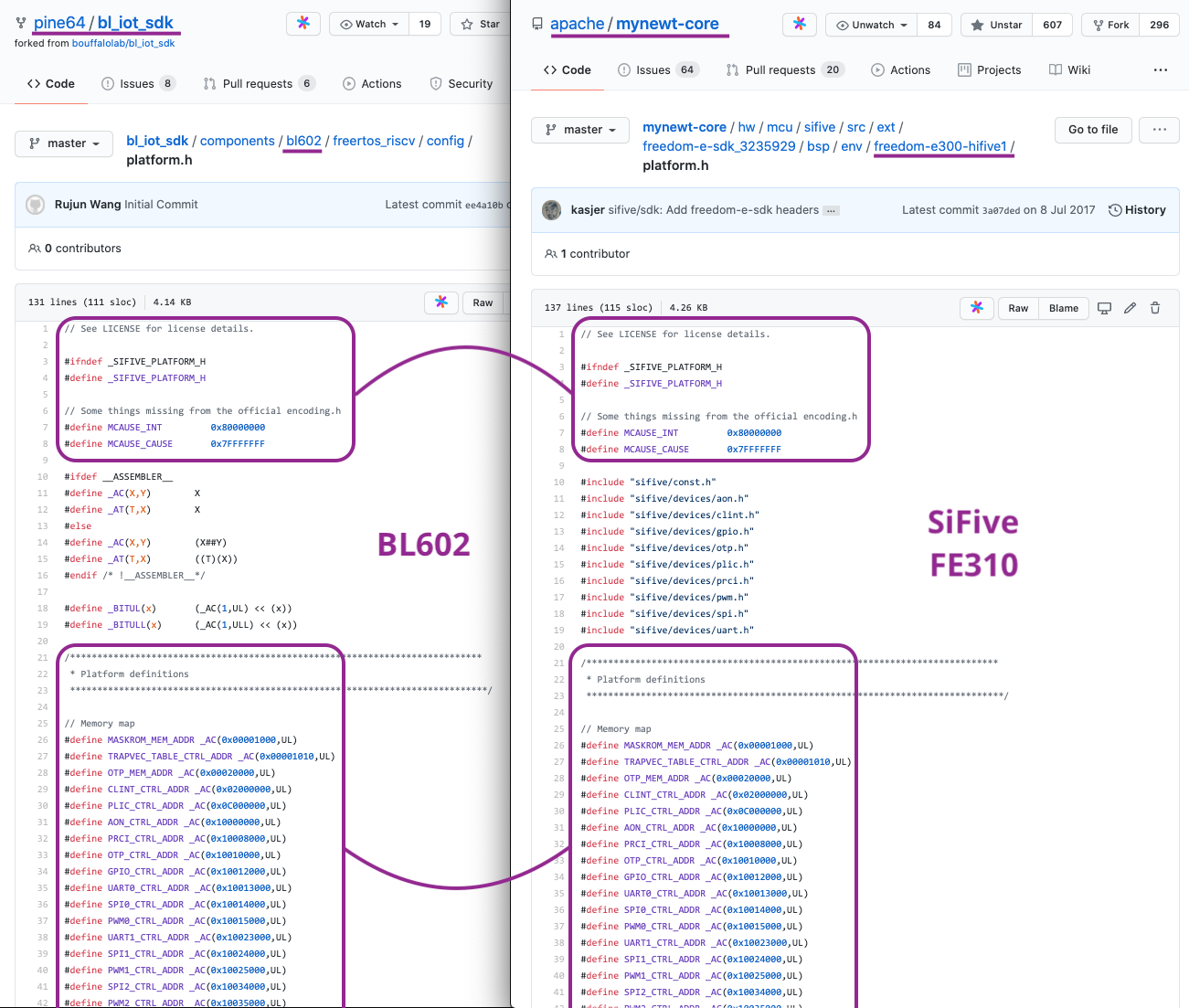Click colorful asterisk icon beside Watch button

click(303, 24)
